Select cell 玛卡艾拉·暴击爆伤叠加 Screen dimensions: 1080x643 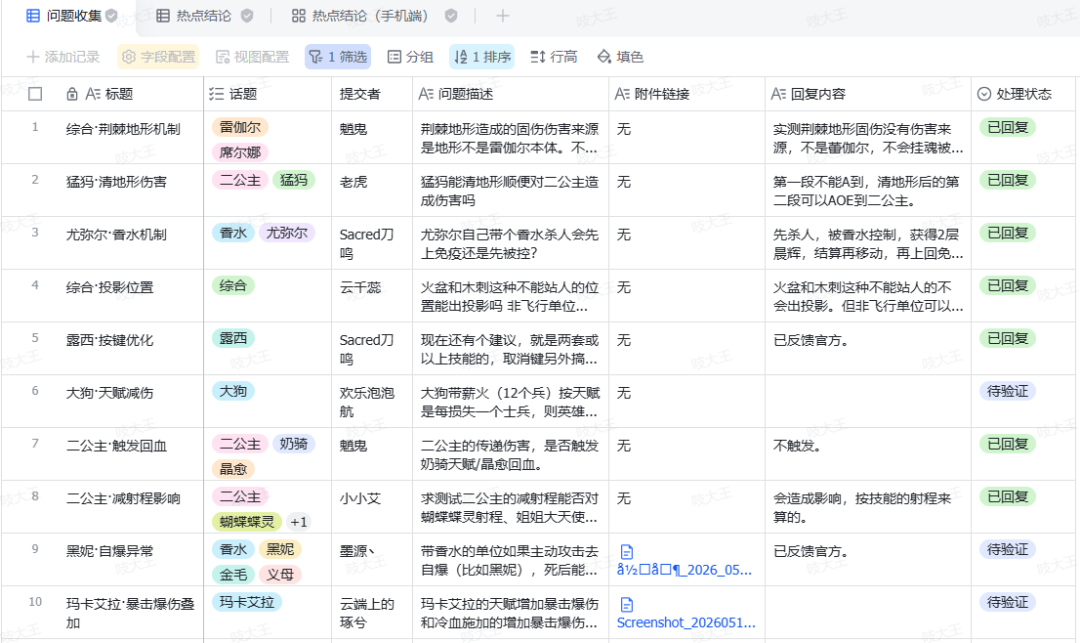click(131, 613)
